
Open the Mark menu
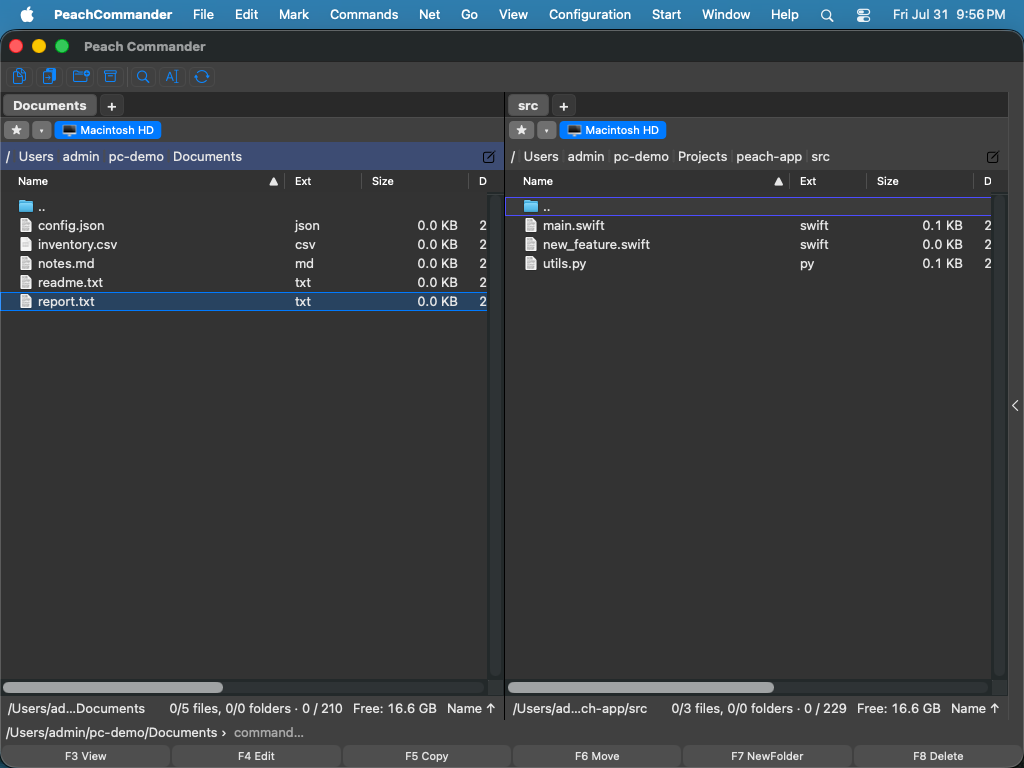pyautogui.click(x=294, y=14)
